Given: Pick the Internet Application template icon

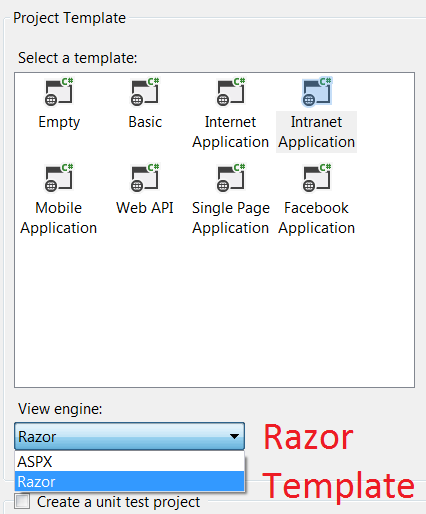Looking at the screenshot, I should [231, 92].
